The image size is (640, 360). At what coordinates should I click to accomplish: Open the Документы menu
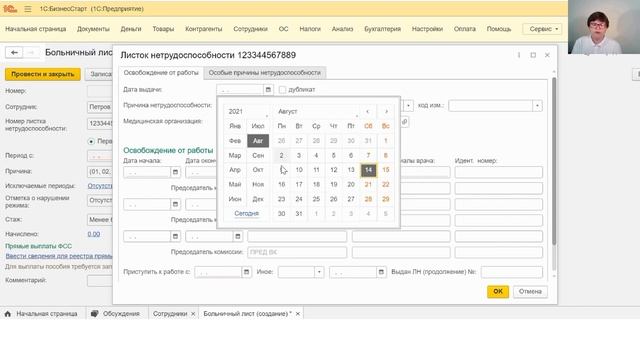(93, 29)
